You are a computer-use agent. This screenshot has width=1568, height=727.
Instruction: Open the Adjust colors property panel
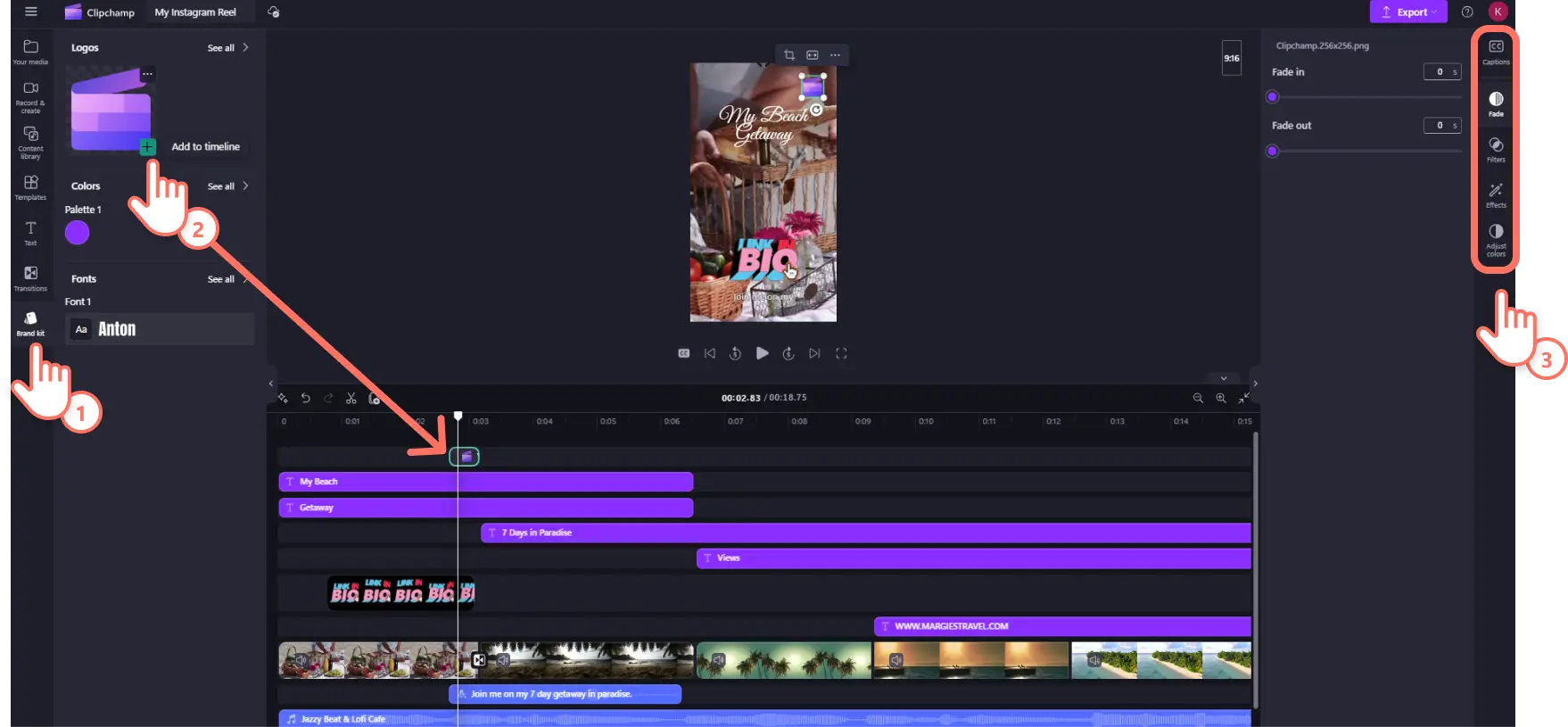1497,239
